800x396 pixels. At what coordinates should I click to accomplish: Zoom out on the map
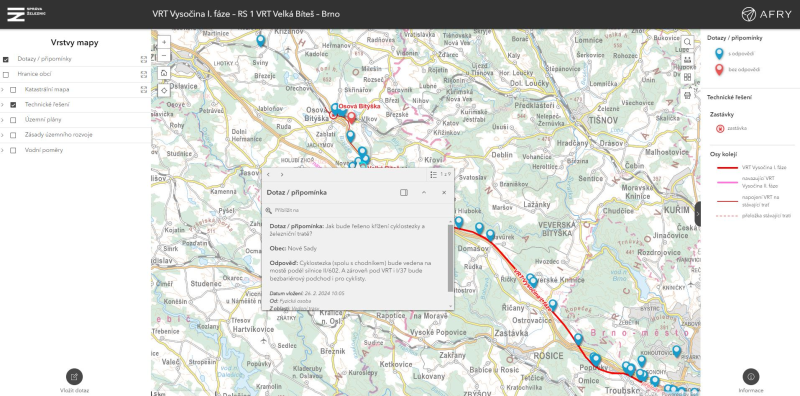coord(164,55)
